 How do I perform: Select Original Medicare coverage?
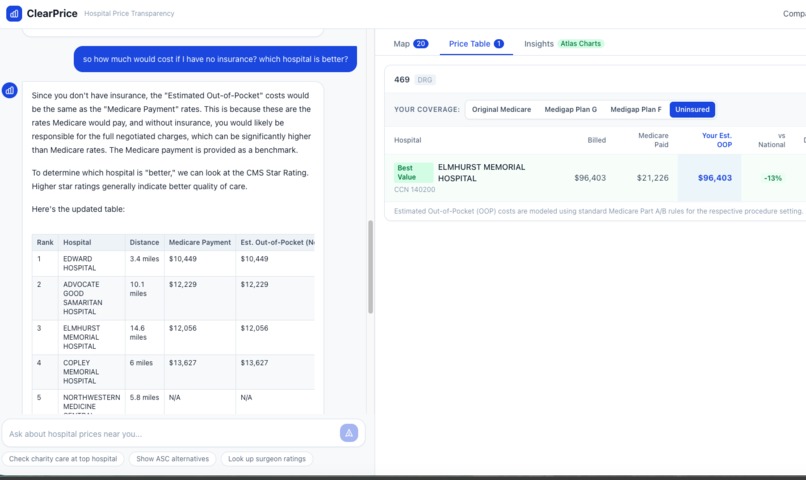coord(501,109)
